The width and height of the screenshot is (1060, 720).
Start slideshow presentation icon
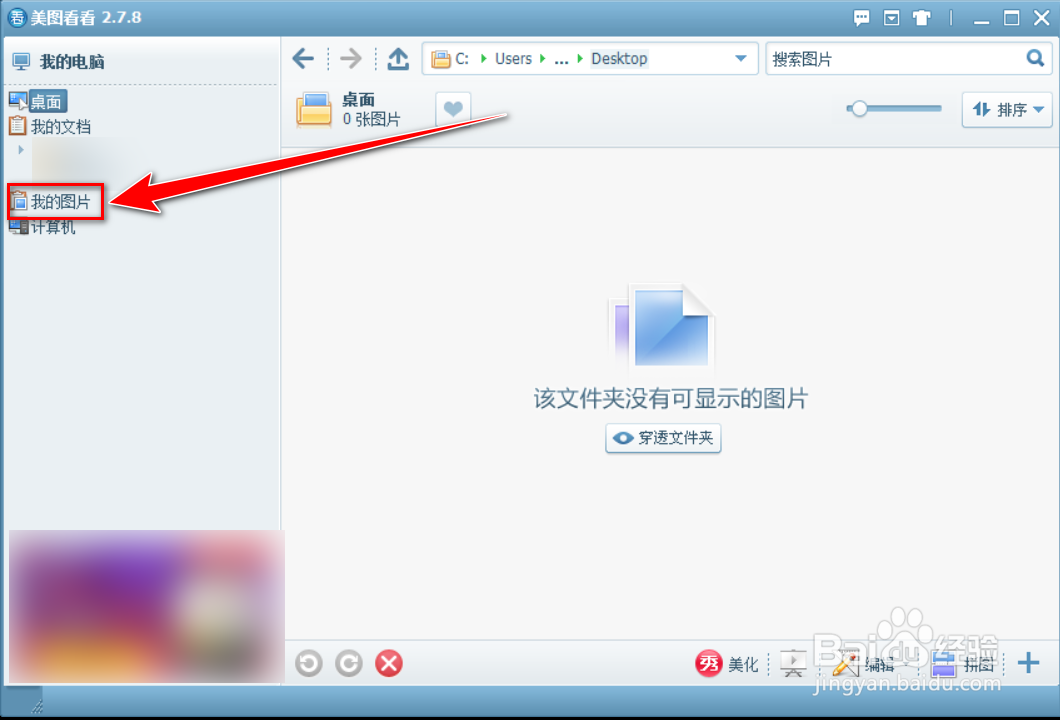click(793, 664)
